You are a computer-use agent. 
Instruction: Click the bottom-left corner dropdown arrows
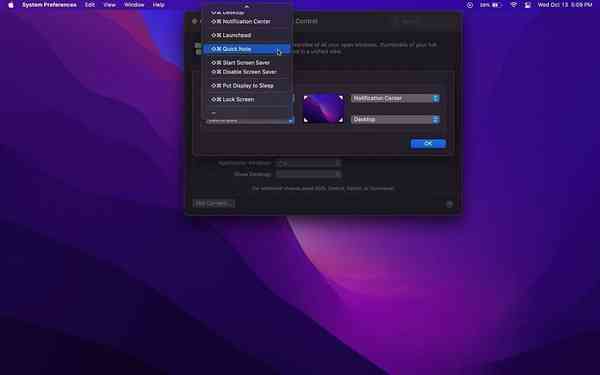tap(291, 121)
